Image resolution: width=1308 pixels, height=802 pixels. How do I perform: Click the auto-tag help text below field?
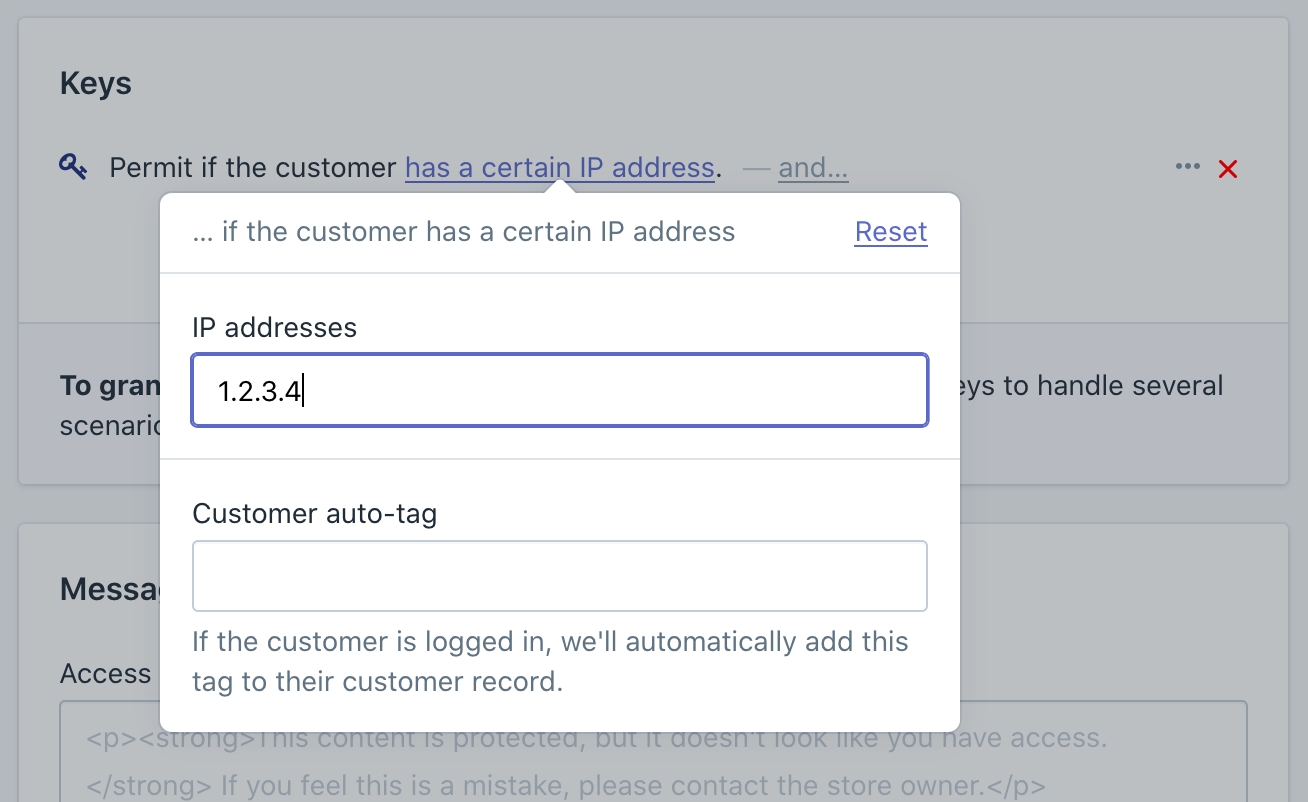(550, 661)
